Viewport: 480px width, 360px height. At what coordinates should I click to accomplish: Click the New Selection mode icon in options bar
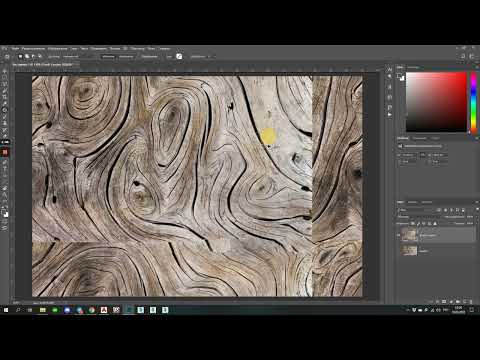click(20, 57)
